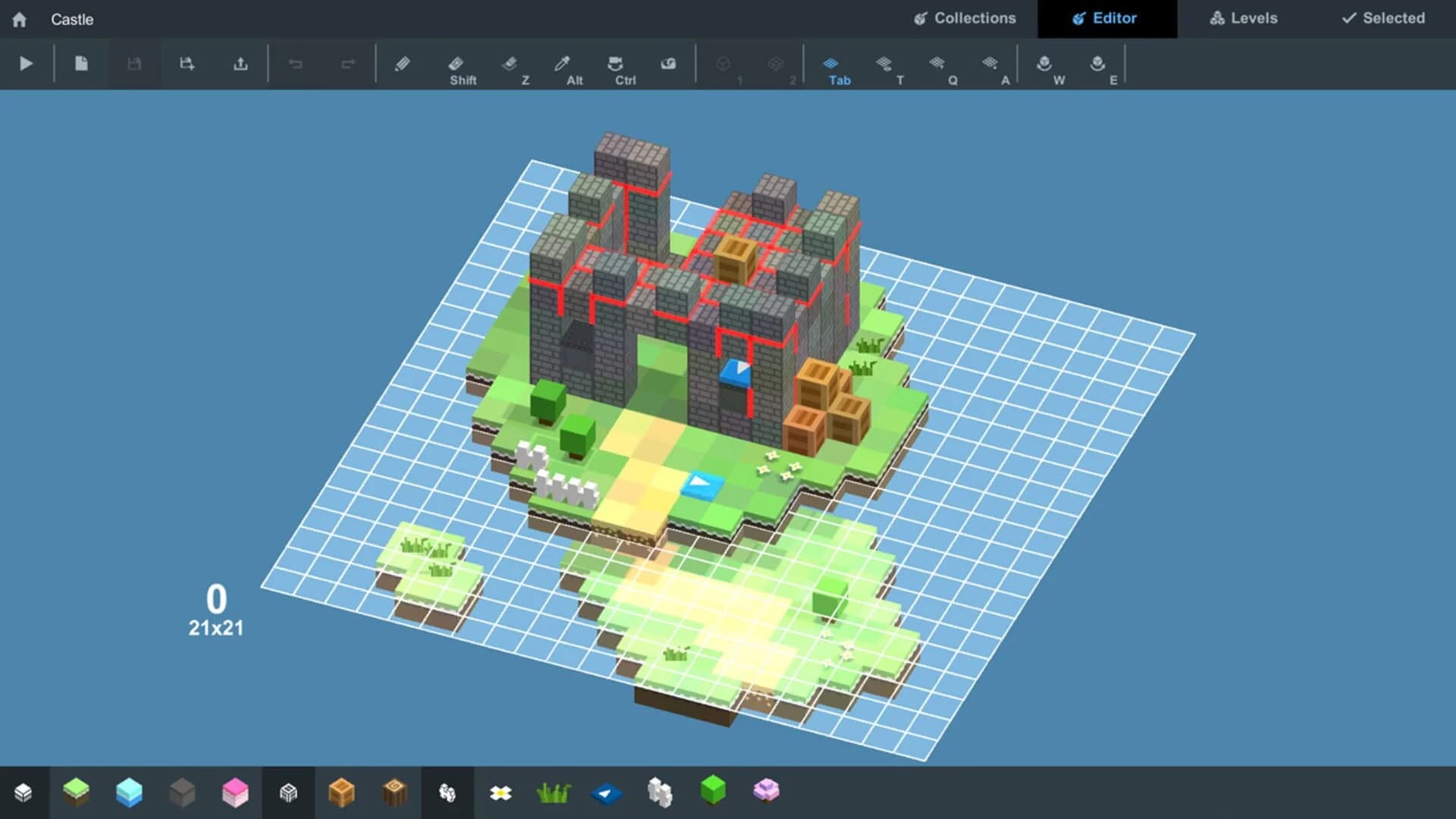Switch to the Levels tab

pos(1244,18)
